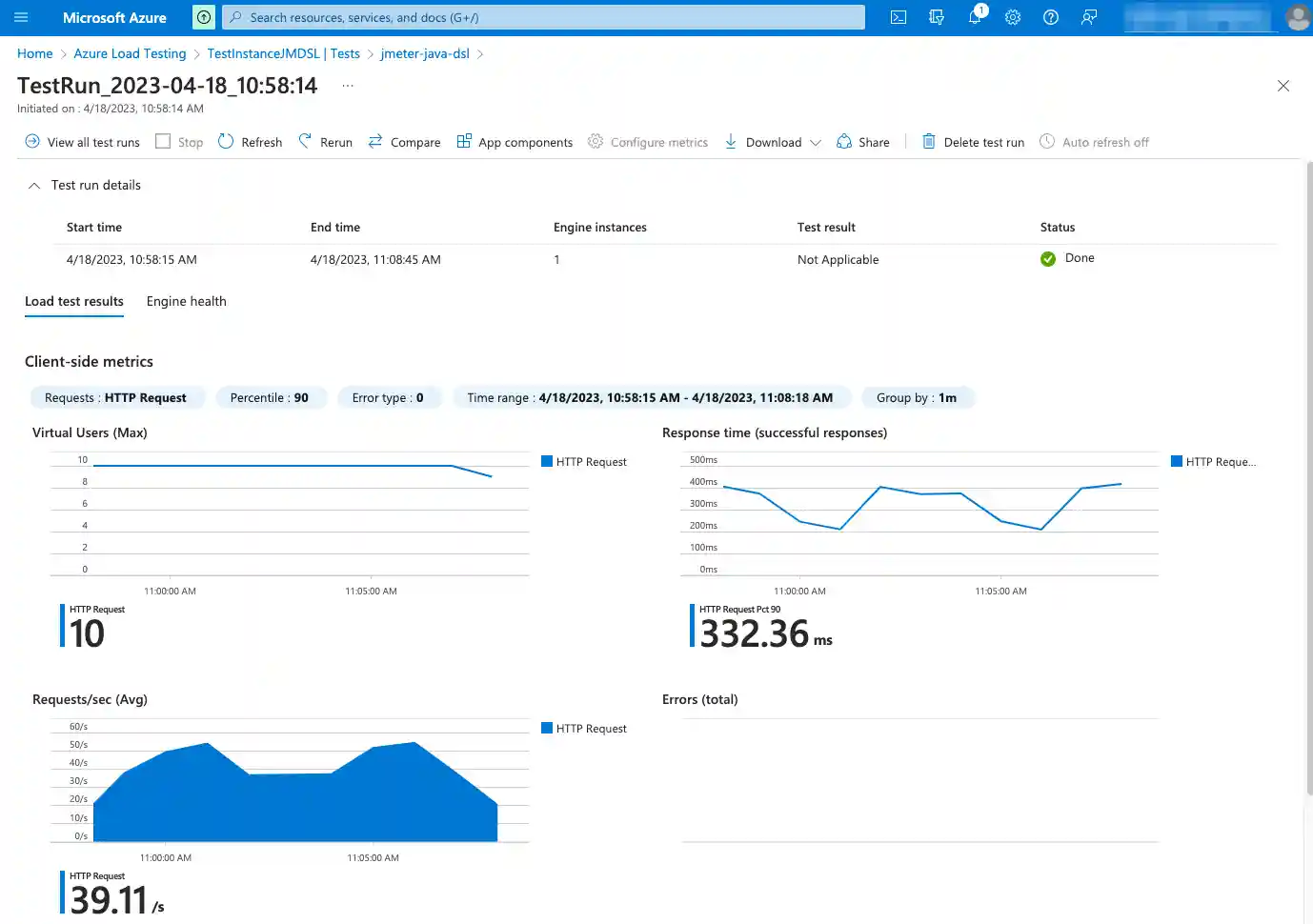Screen dimensions: 1313x924
Task: Click the App components icon
Action: [515, 141]
